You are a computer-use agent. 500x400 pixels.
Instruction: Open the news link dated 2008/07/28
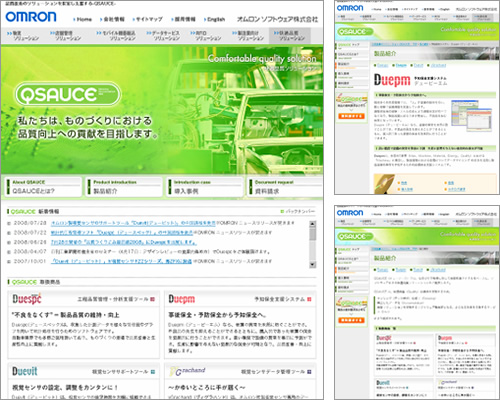coord(133,223)
